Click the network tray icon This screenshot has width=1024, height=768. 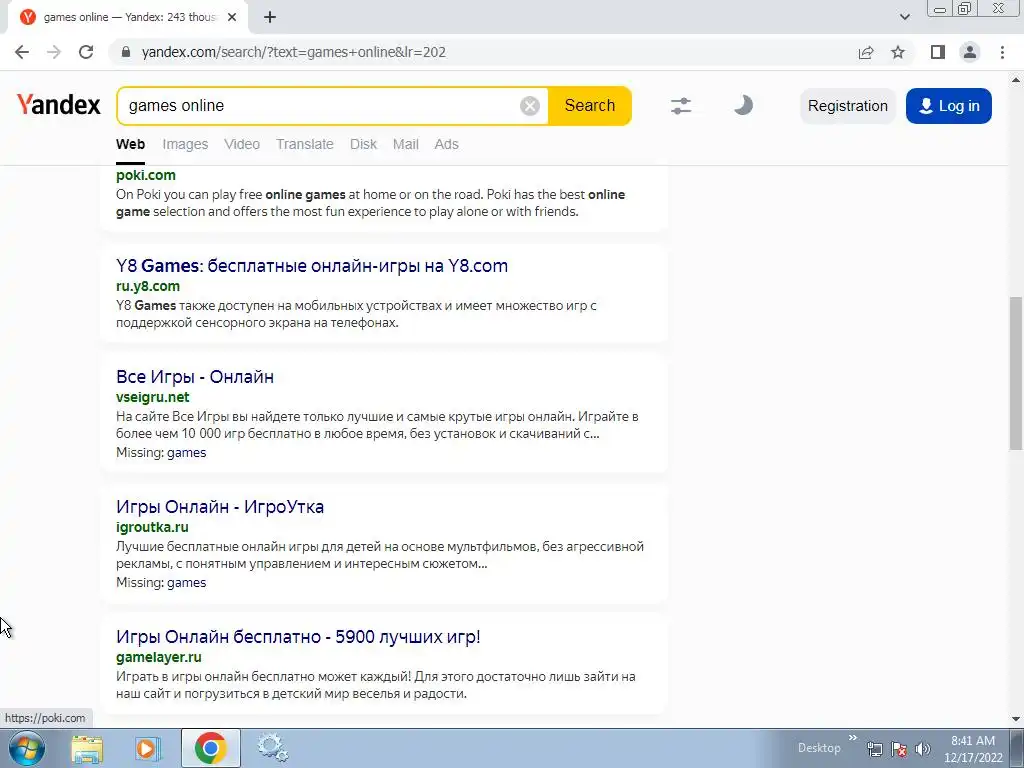point(874,749)
